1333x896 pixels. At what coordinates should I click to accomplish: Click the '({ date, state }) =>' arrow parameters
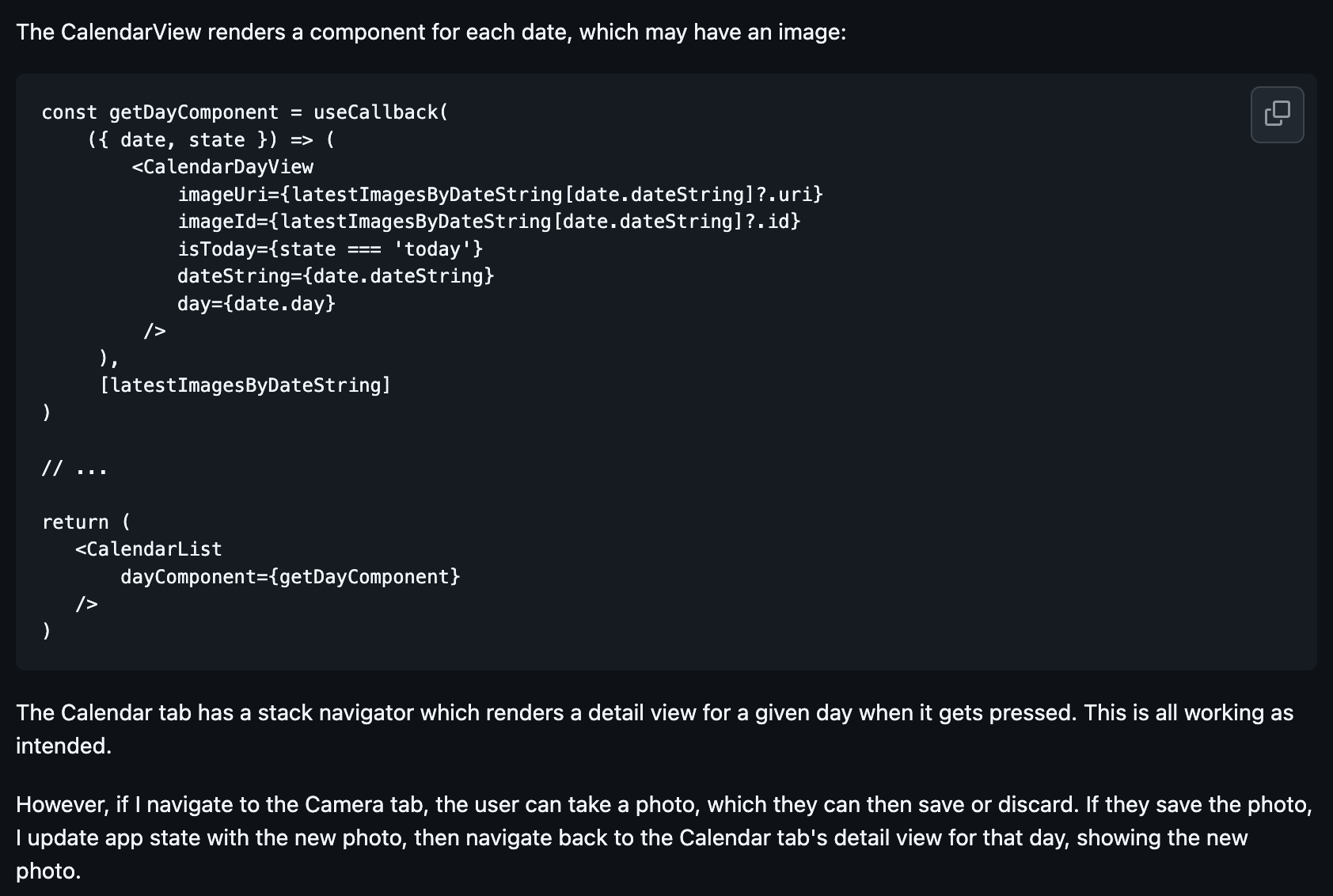point(199,140)
